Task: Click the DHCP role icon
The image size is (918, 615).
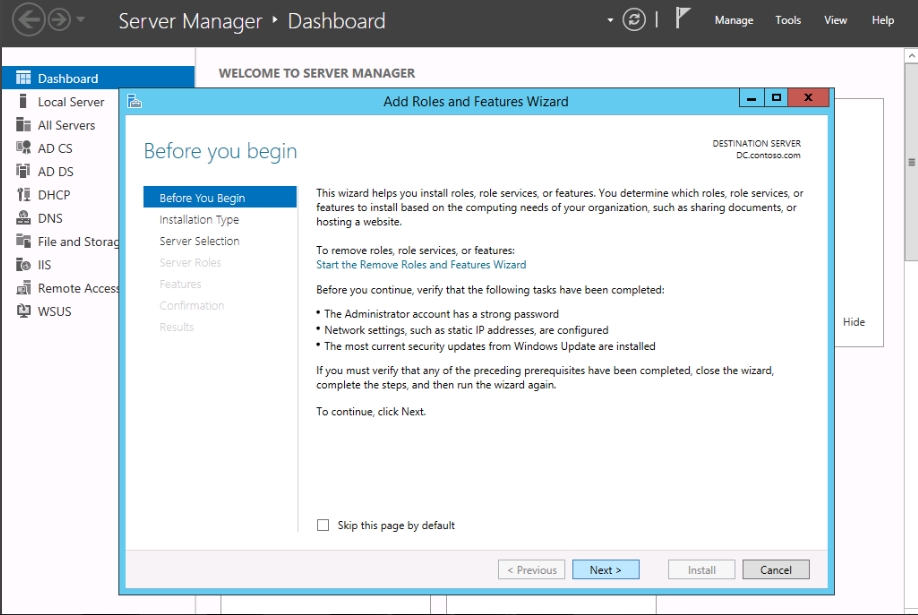Action: (23, 194)
